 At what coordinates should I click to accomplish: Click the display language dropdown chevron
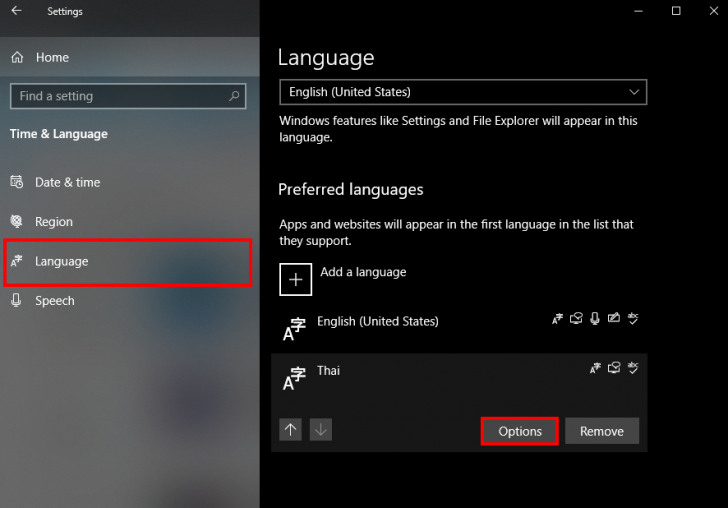click(x=634, y=92)
